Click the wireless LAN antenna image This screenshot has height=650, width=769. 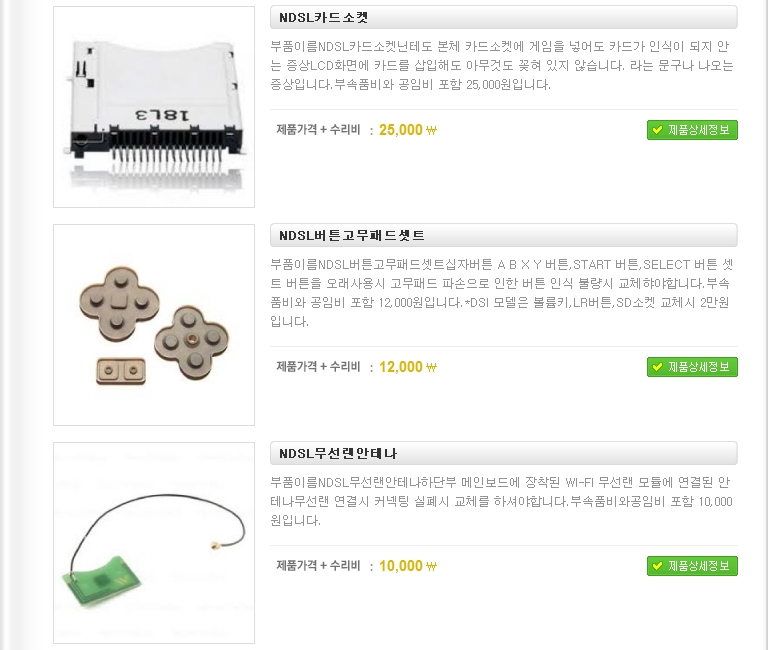(154, 543)
